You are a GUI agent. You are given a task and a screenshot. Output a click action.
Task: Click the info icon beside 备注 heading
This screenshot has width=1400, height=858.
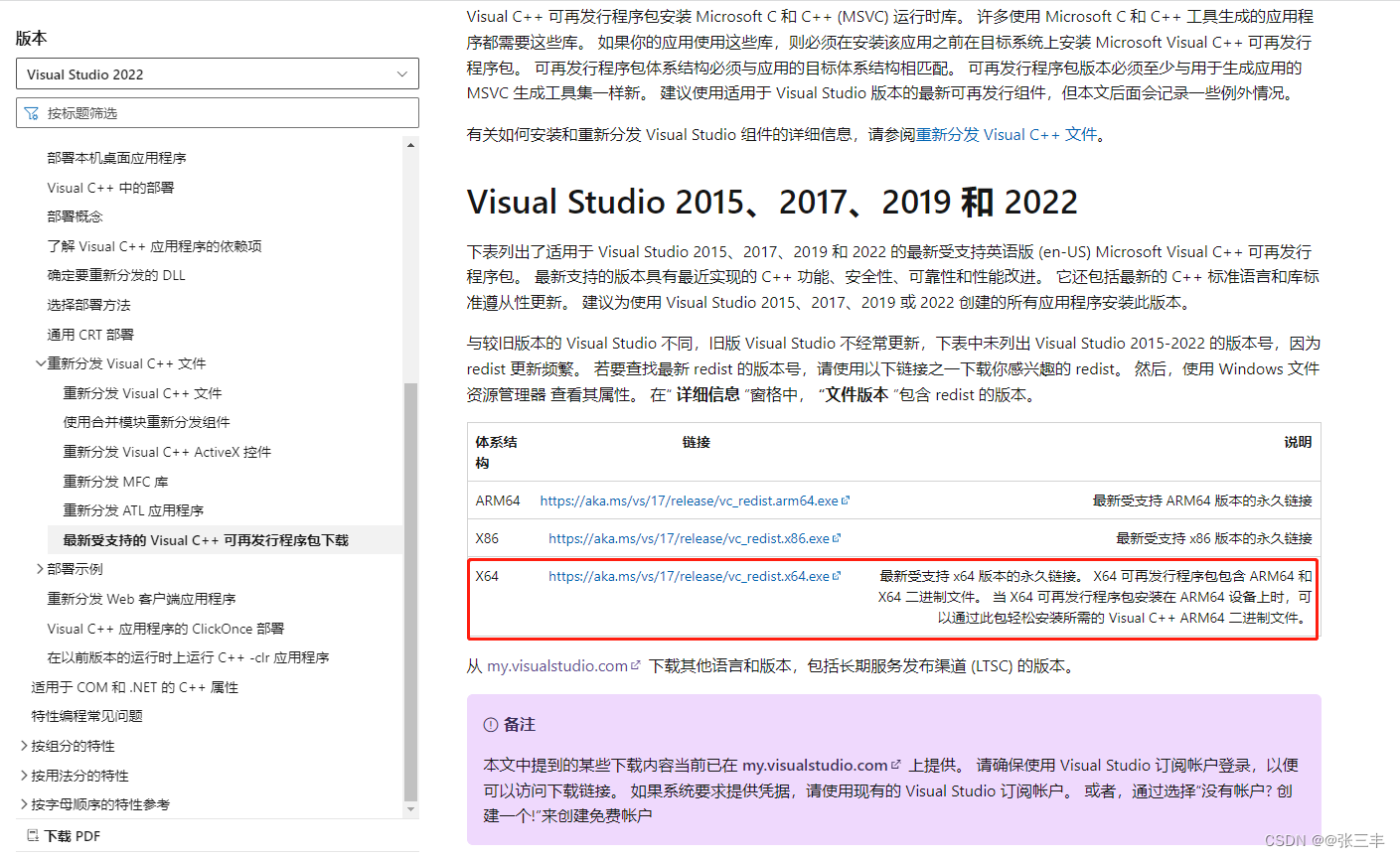coord(491,725)
